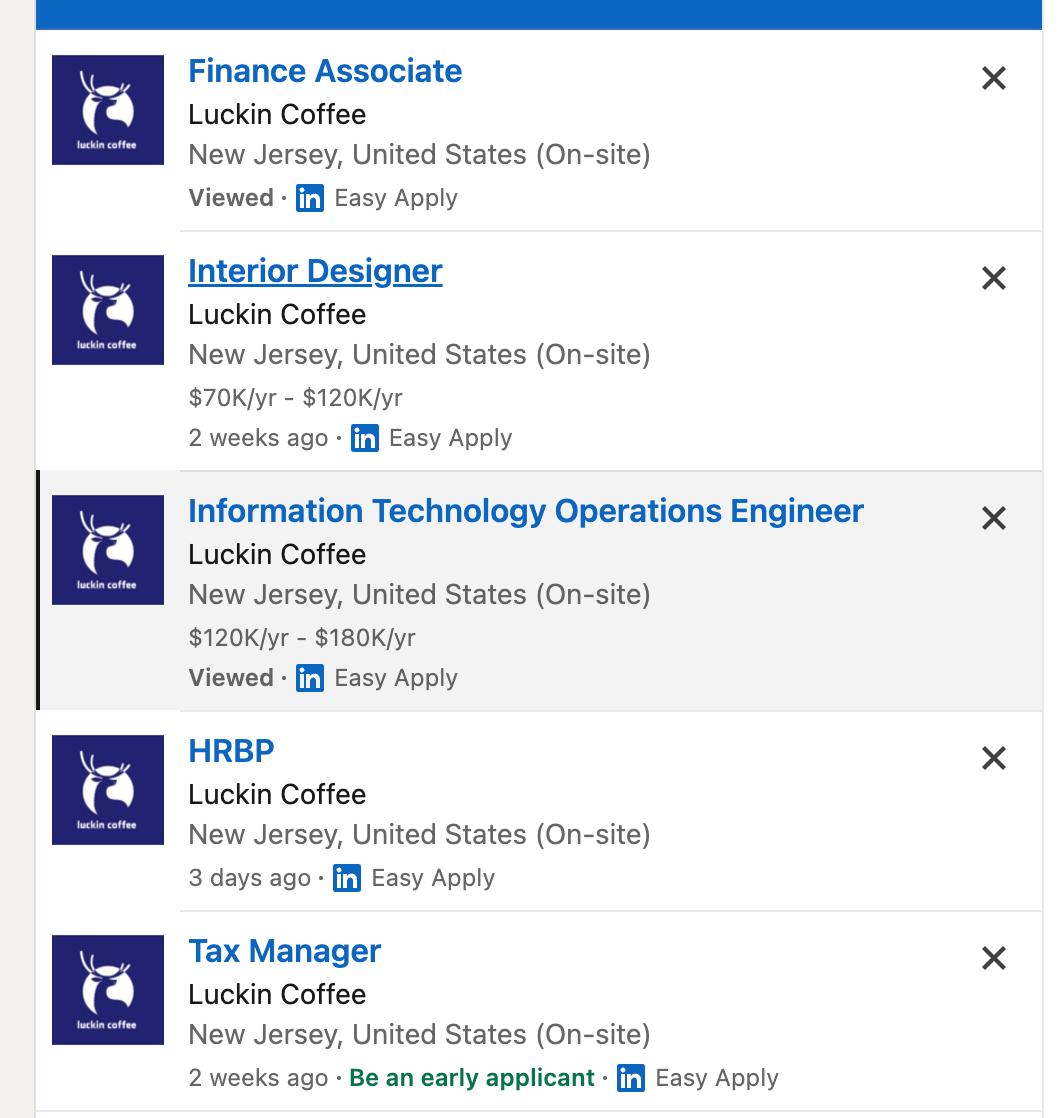Click Luckin Coffee logo beside Interior Designer

pos(108,310)
